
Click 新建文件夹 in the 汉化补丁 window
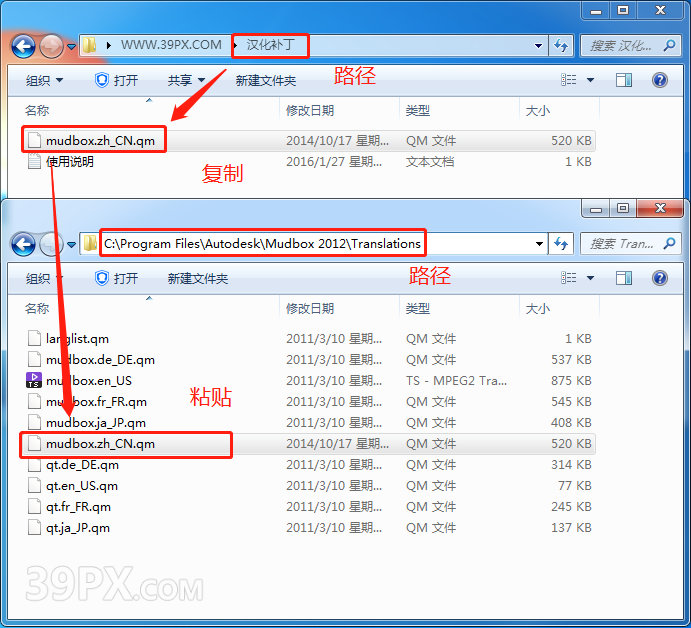click(266, 80)
